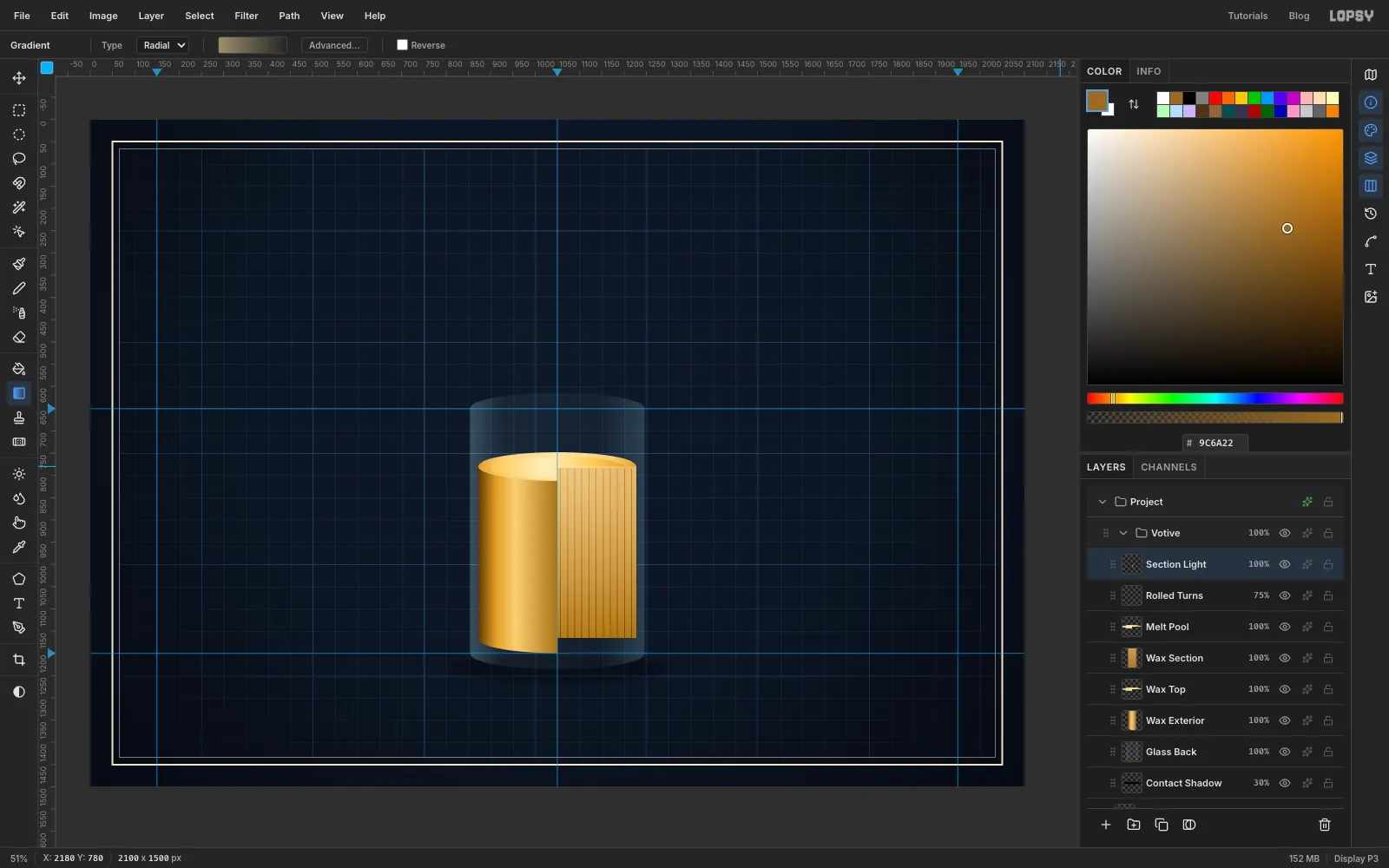Switch to the Channels tab

(x=1168, y=467)
